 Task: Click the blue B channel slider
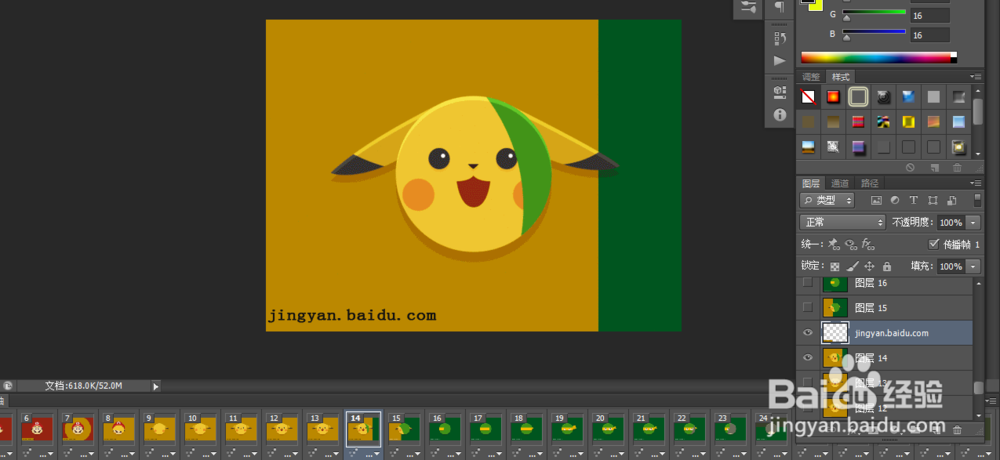874,31
